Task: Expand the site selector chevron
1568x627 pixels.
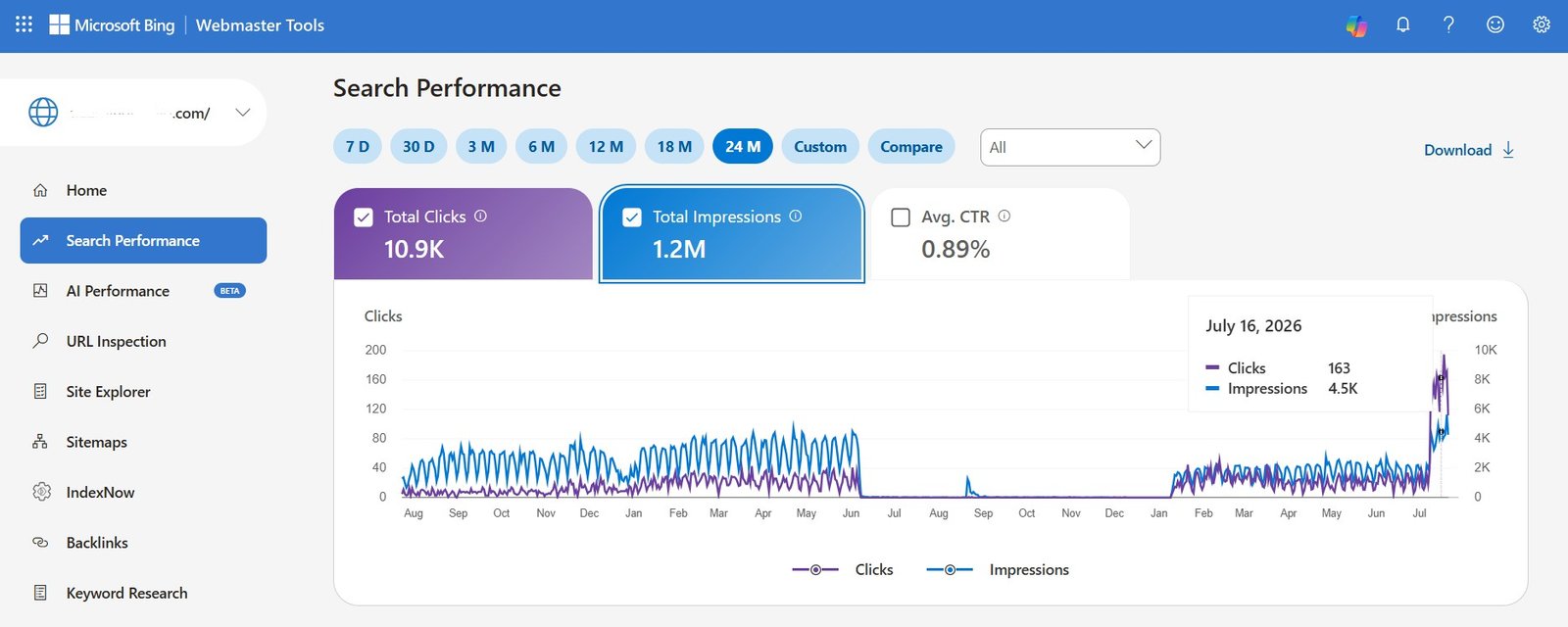Action: click(x=243, y=113)
